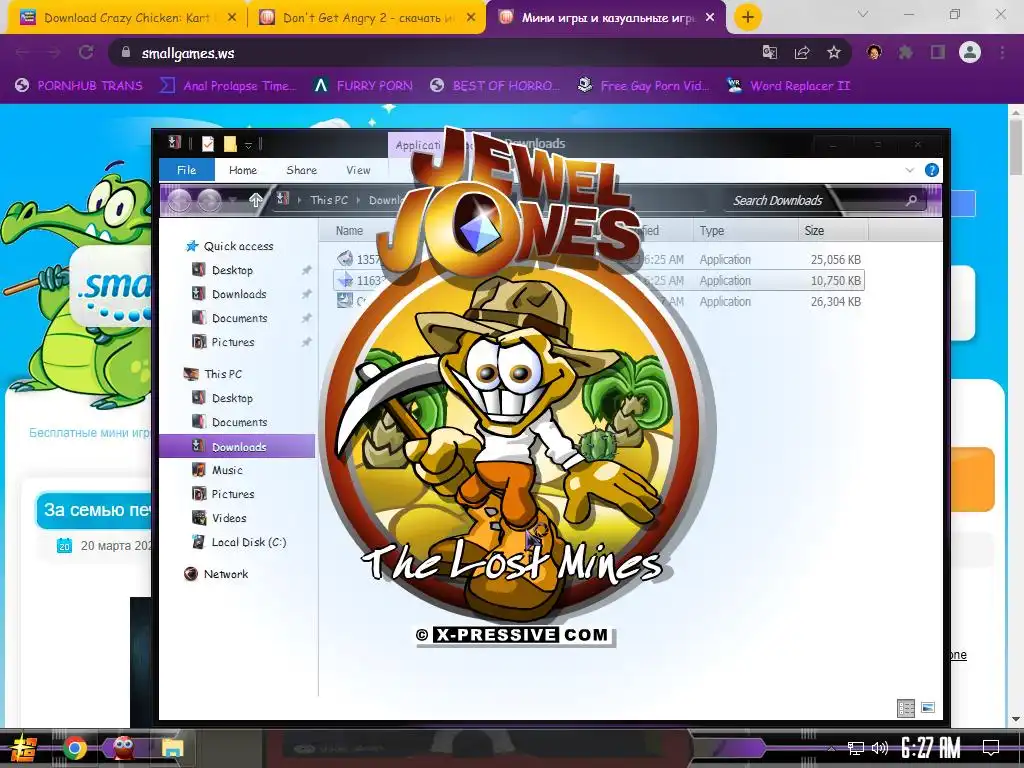
Task: Open the Home ribbon tab in Explorer
Action: point(243,170)
